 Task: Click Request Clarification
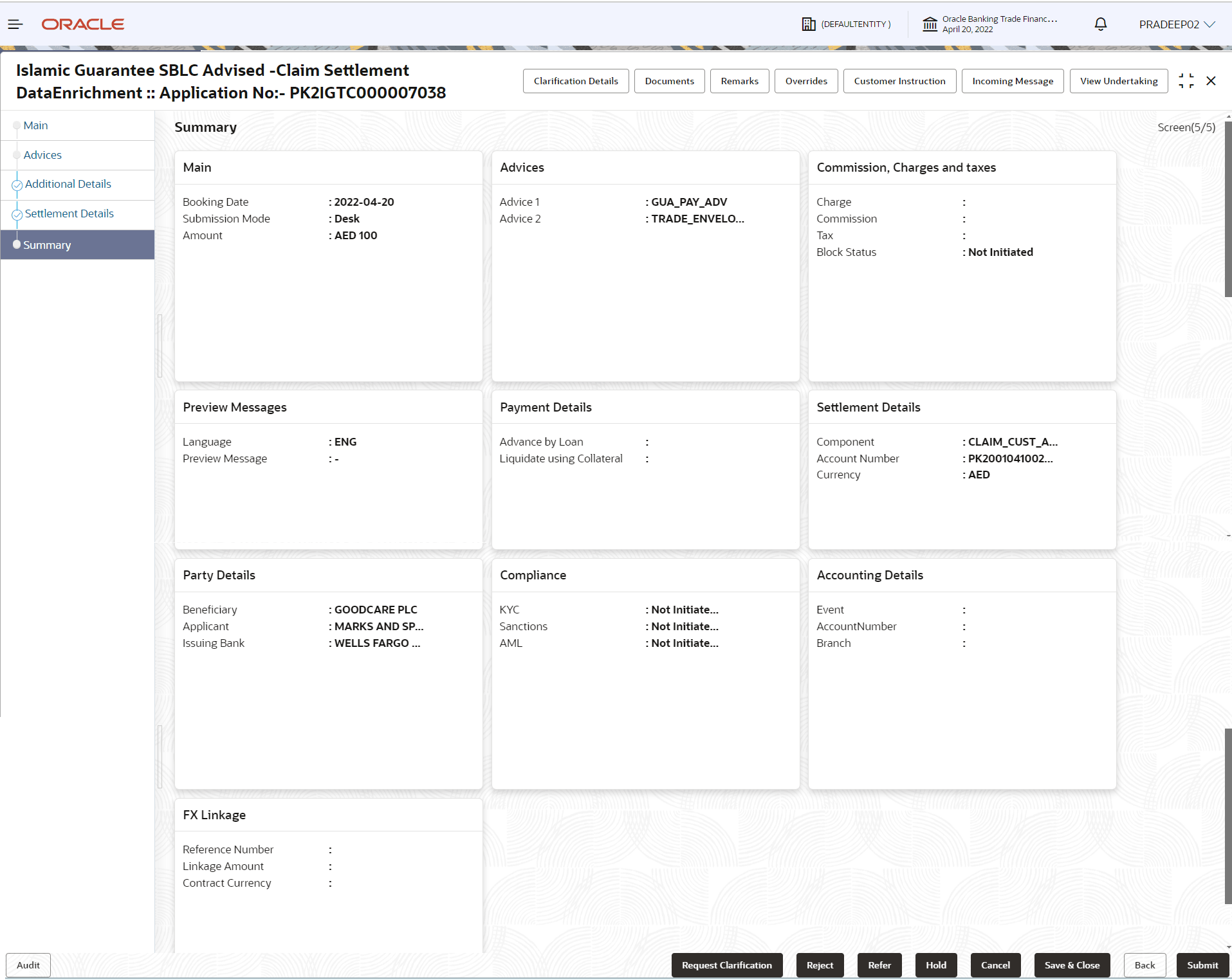tap(727, 965)
